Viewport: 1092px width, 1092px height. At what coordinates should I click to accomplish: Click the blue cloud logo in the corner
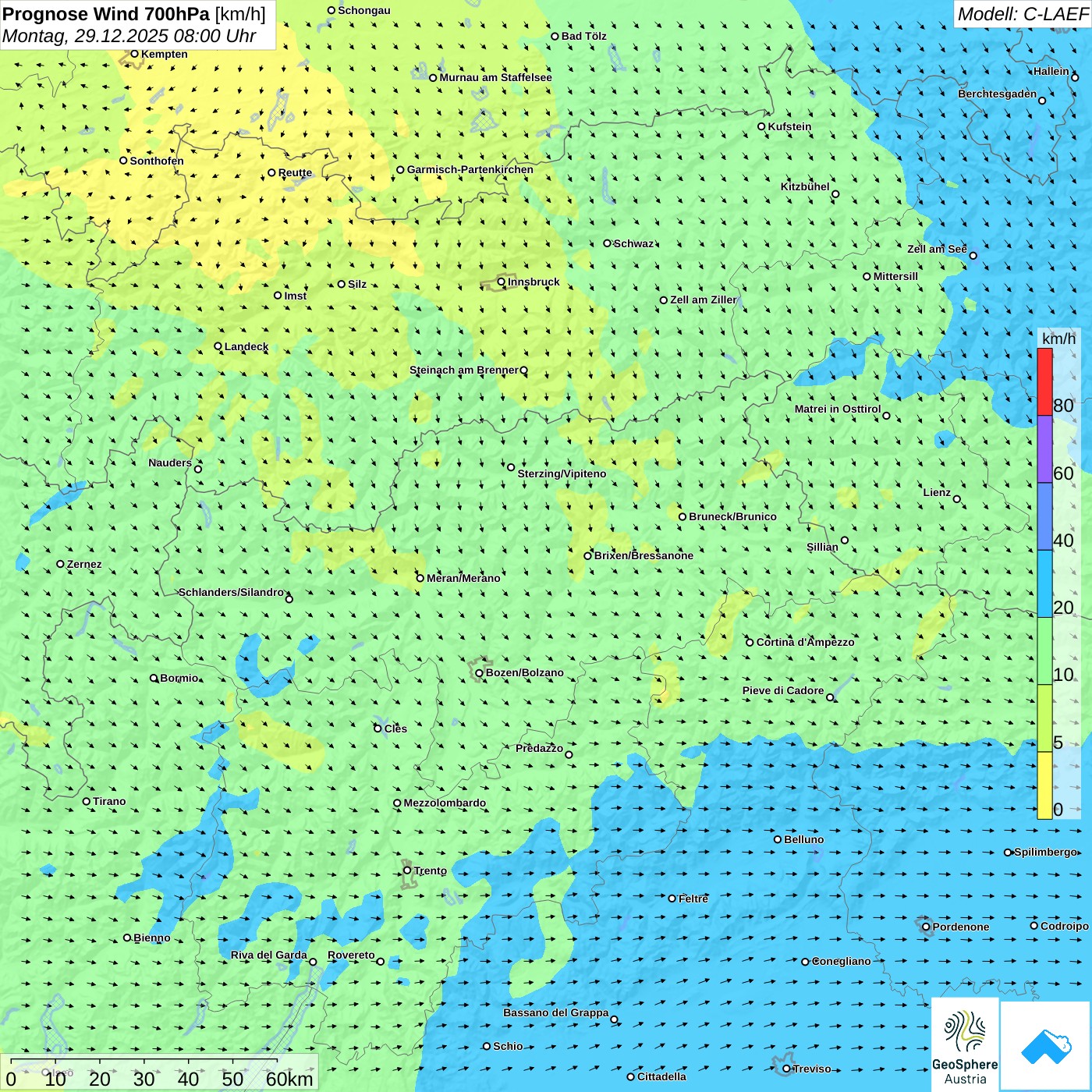[1046, 1046]
